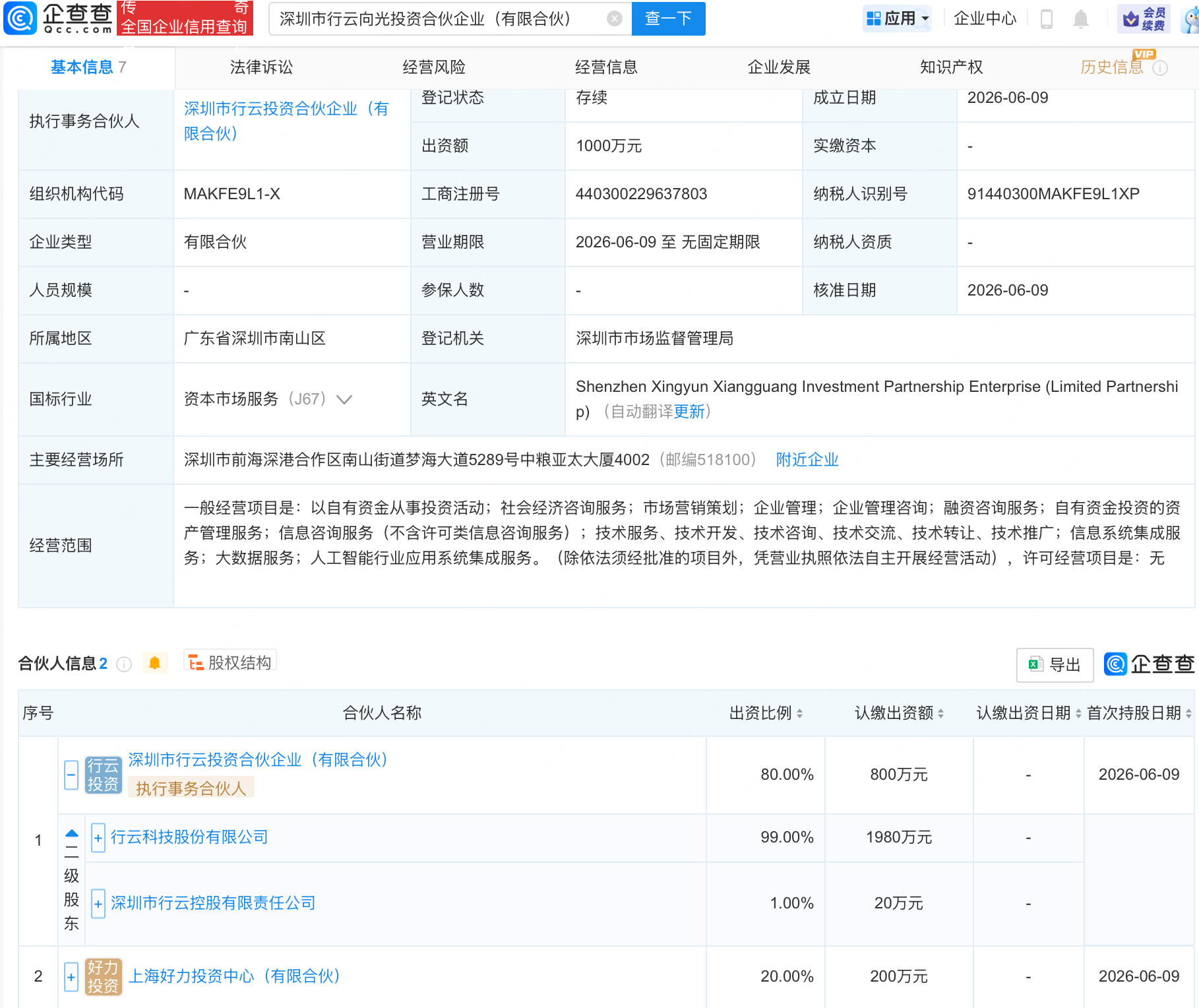This screenshot has height=1008, width=1199.
Task: Click the 好力投资 company logo thumbnail
Action: (104, 976)
